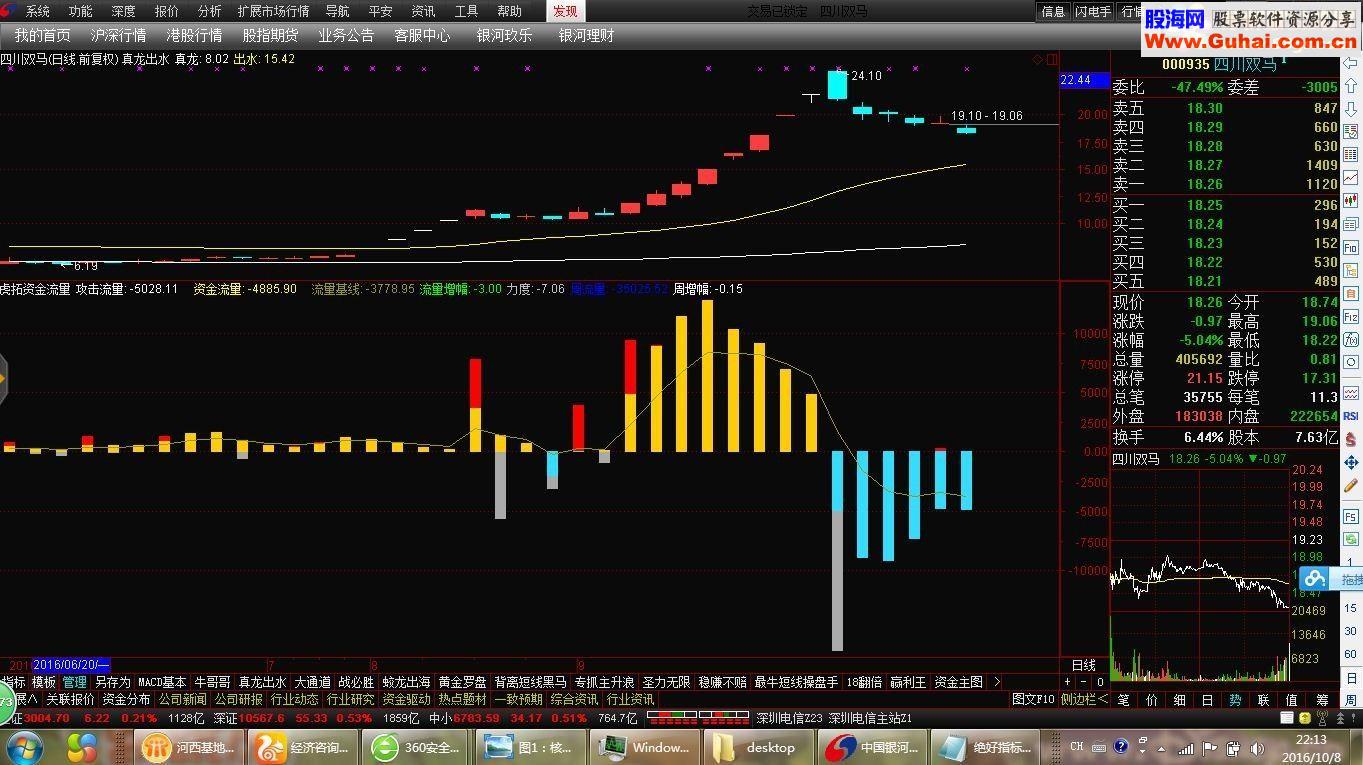Open the desktop folder in taskbar
The image size is (1363, 765).
click(x=757, y=747)
